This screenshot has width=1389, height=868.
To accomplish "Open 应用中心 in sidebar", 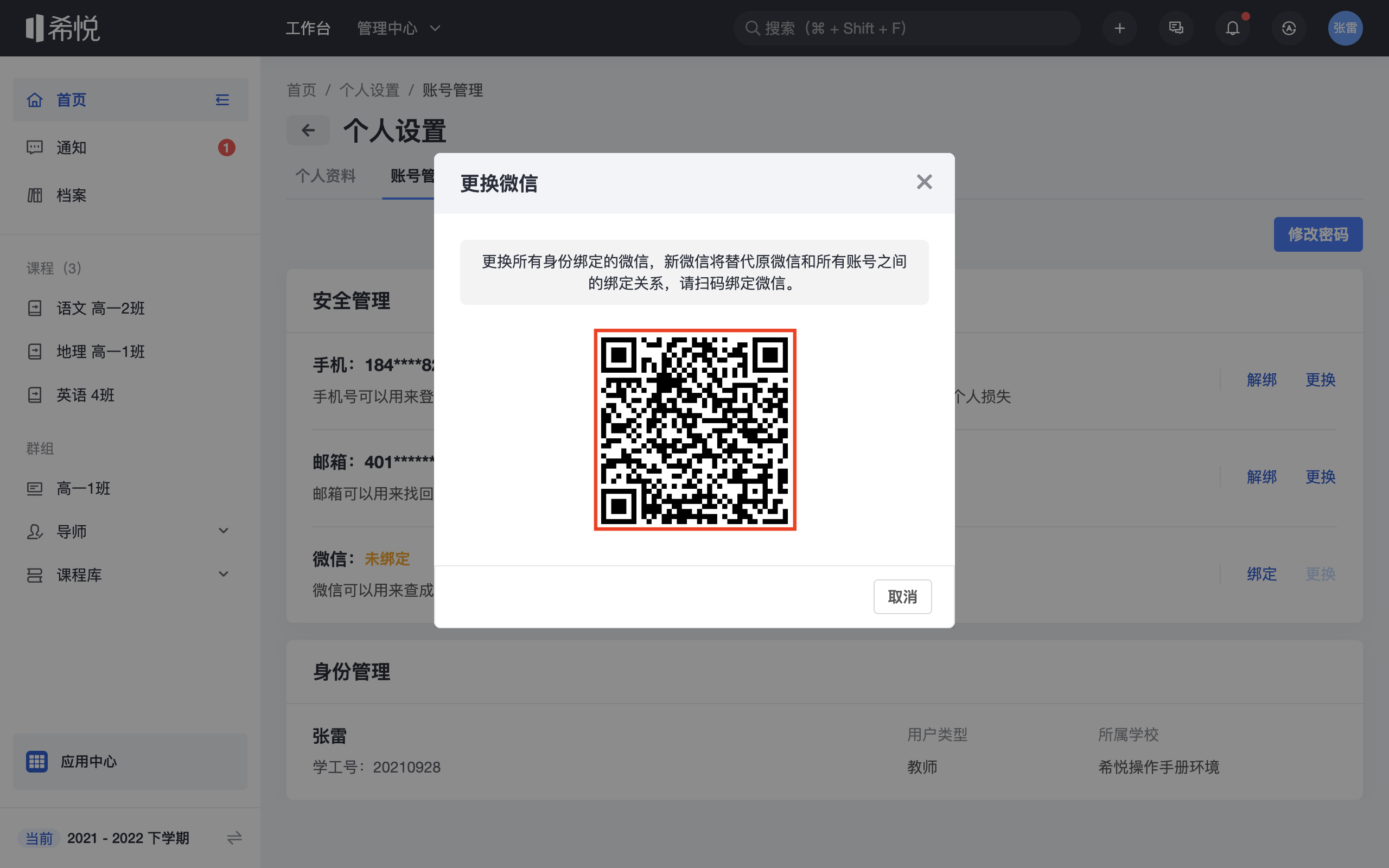I will pyautogui.click(x=130, y=761).
